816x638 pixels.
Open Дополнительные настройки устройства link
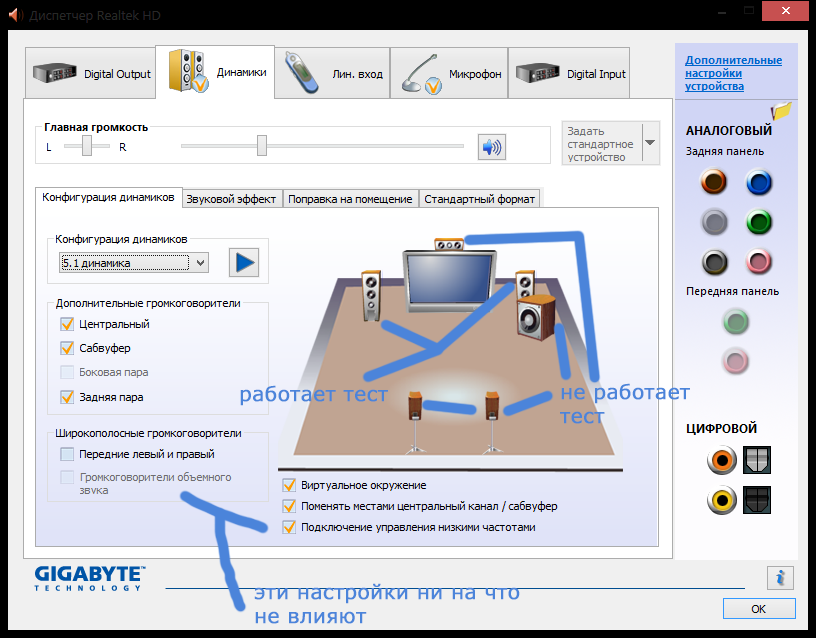tap(733, 73)
